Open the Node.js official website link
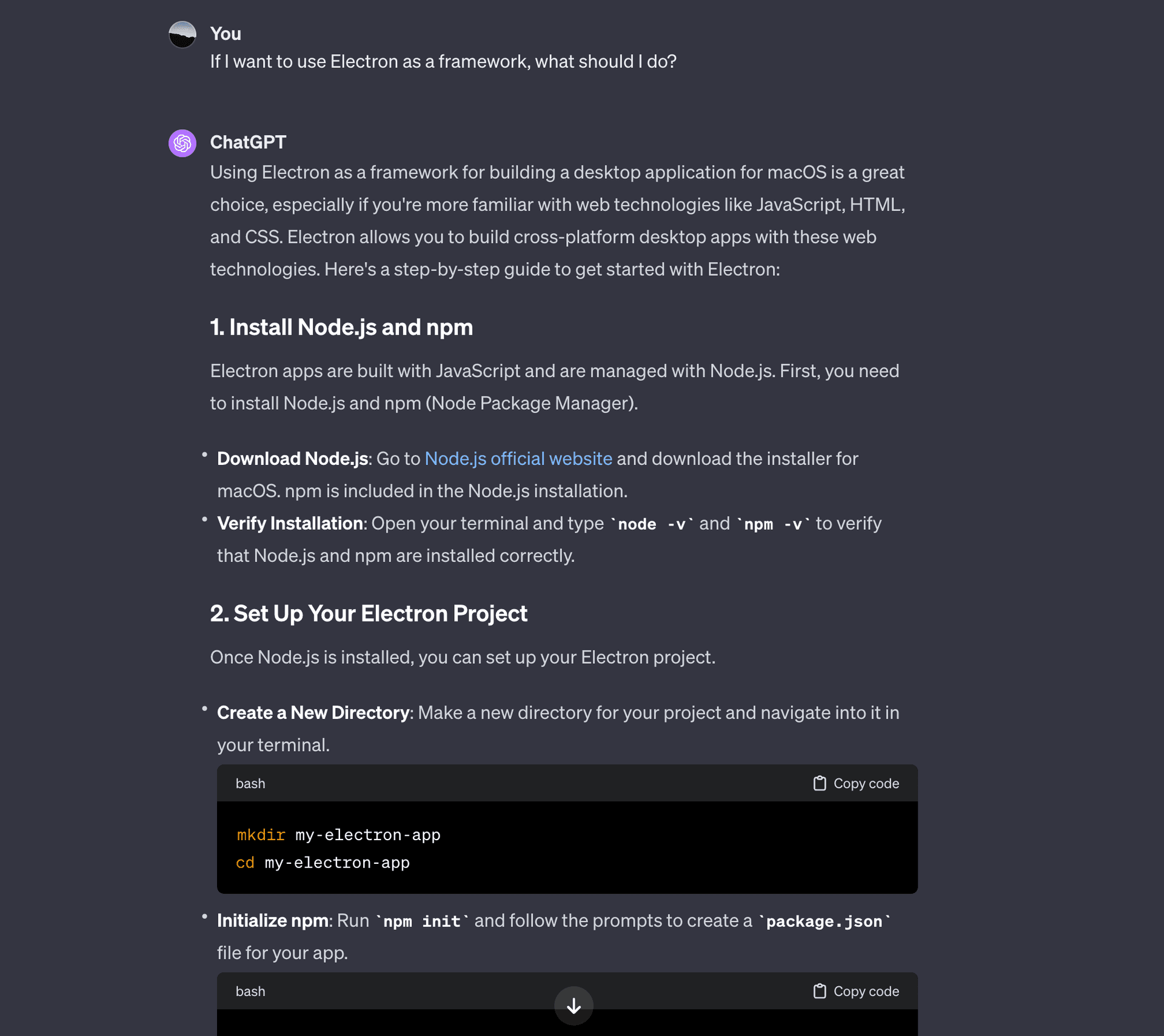The width and height of the screenshot is (1164, 1036). click(518, 458)
